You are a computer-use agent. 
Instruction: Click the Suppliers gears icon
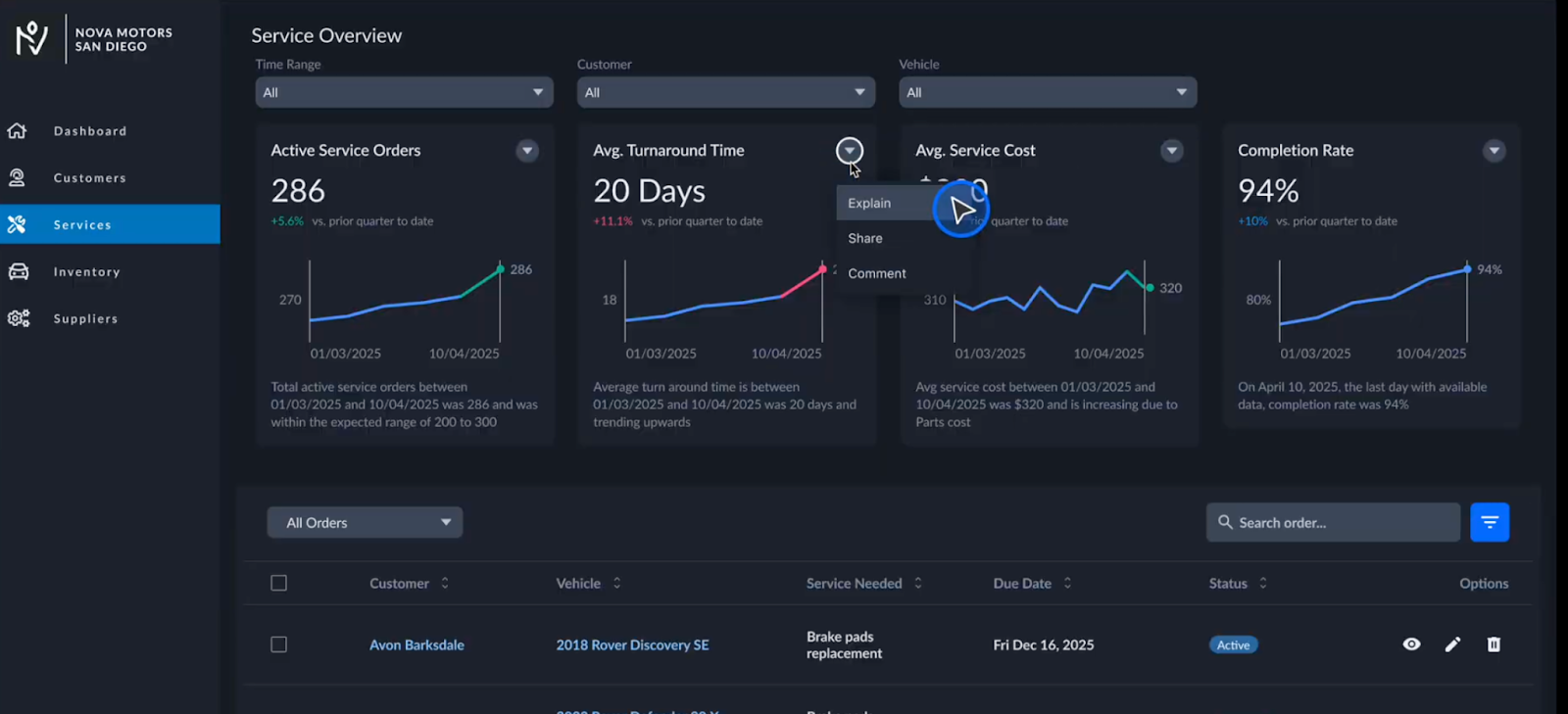pyautogui.click(x=18, y=318)
